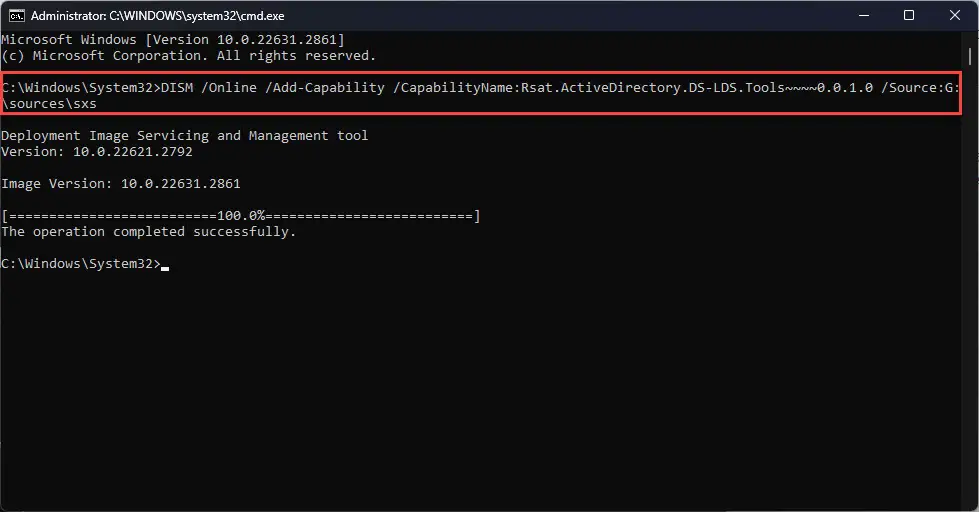The width and height of the screenshot is (979, 512).
Task: Click 'Deployment Image Servicing and Management tool' line
Action: 185,135
